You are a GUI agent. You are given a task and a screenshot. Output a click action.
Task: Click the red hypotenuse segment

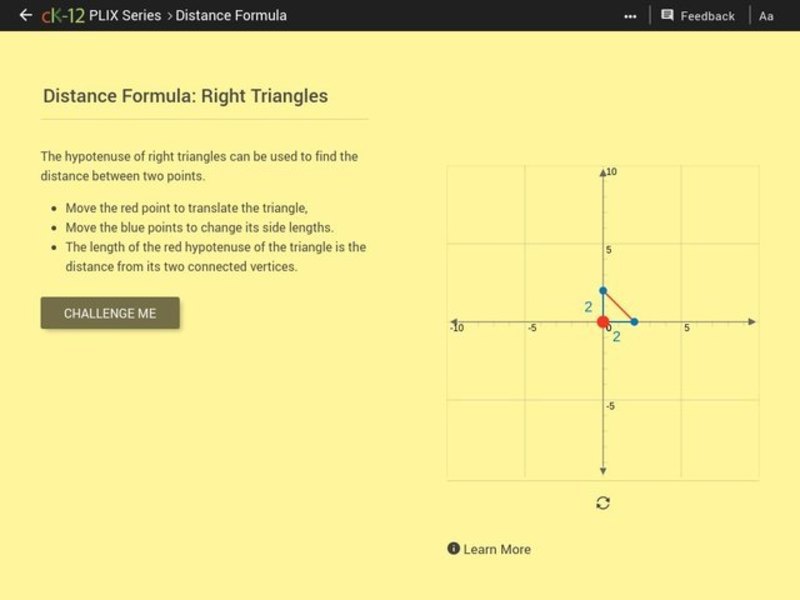coord(617,305)
